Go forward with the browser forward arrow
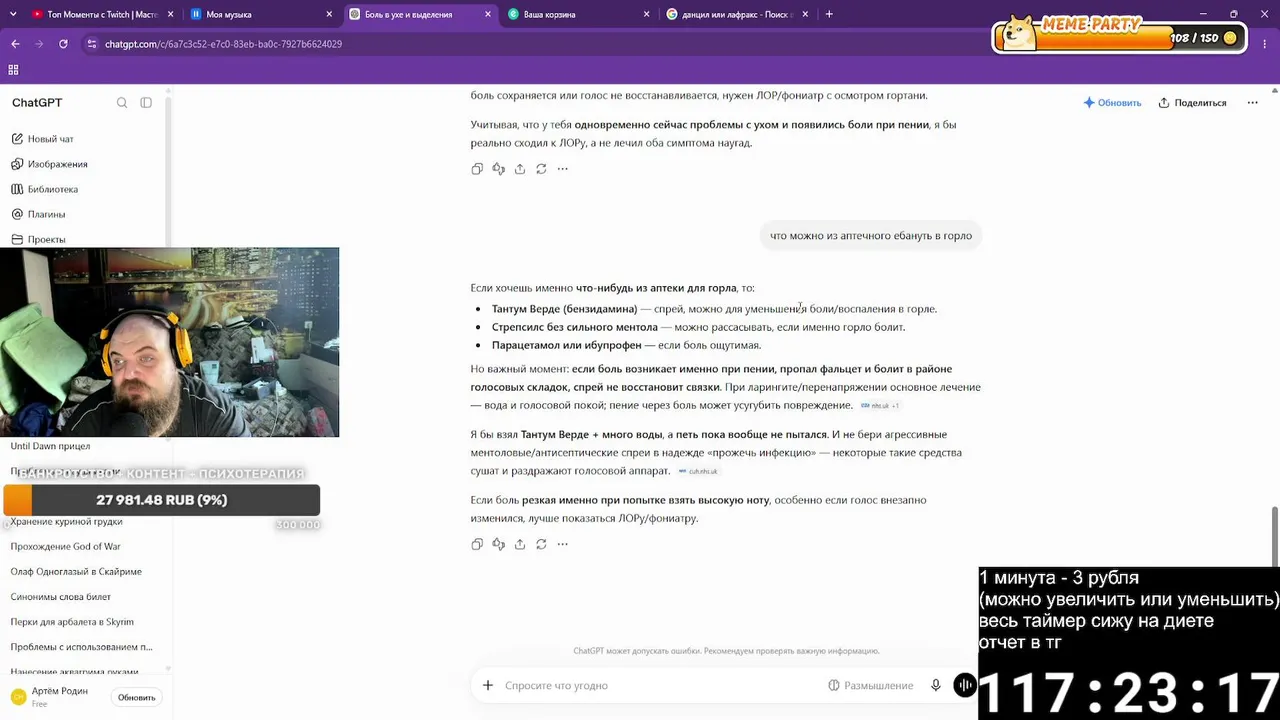 (x=39, y=44)
